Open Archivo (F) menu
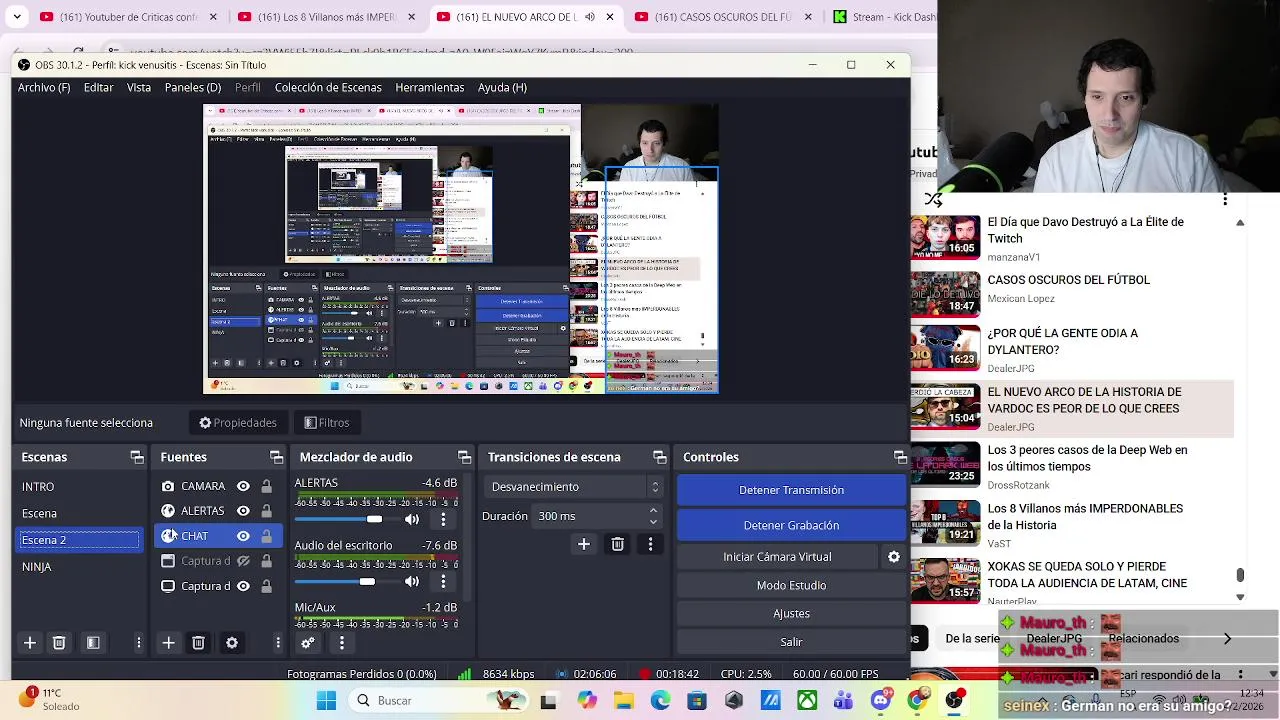The width and height of the screenshot is (1280, 720). pos(44,87)
